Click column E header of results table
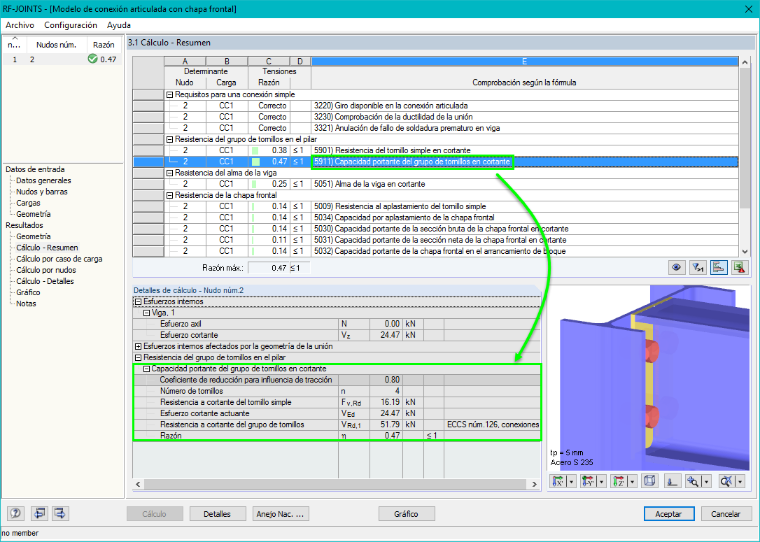The image size is (760, 542). tap(524, 61)
